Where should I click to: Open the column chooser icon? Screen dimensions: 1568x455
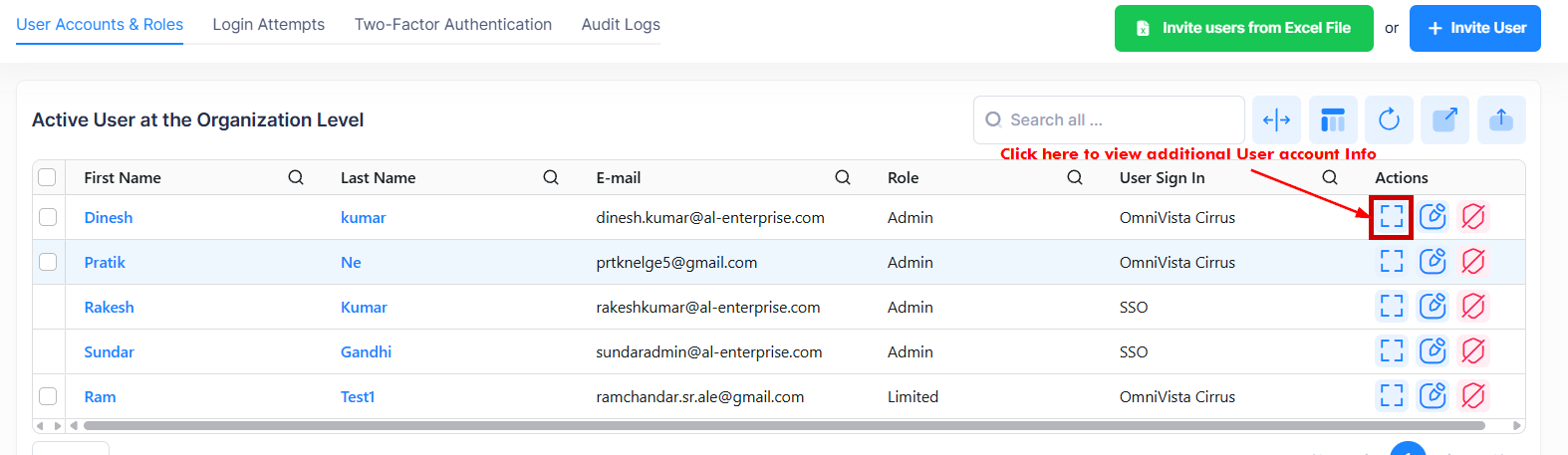click(1333, 120)
